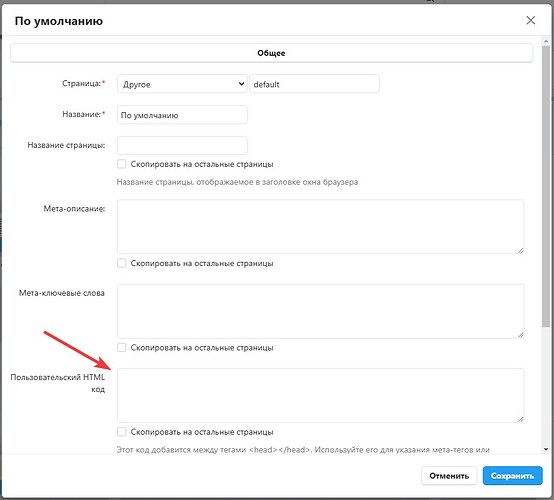
Task: Click the Отменить button
Action: point(449,476)
